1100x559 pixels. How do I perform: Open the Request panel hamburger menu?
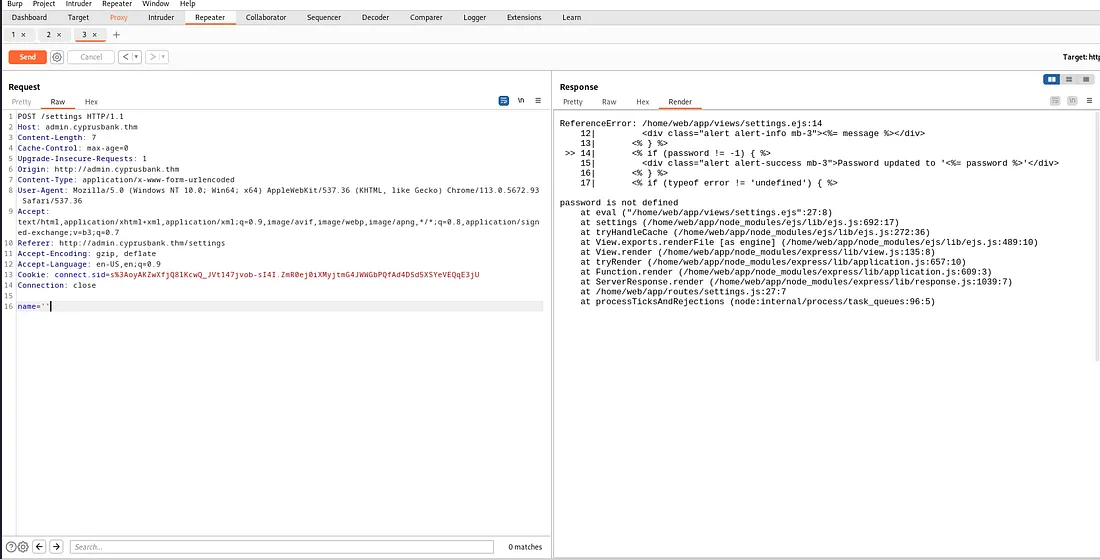click(538, 101)
